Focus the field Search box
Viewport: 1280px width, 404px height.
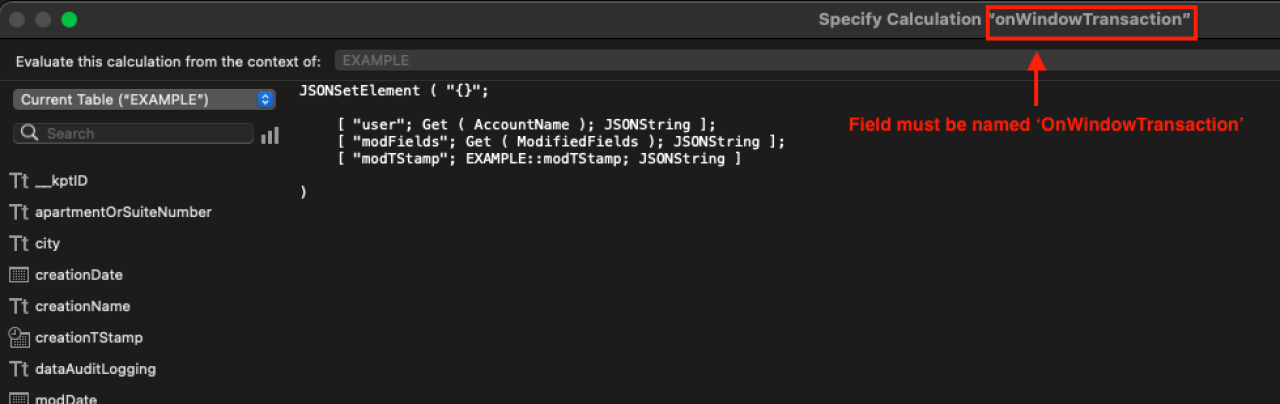point(134,133)
